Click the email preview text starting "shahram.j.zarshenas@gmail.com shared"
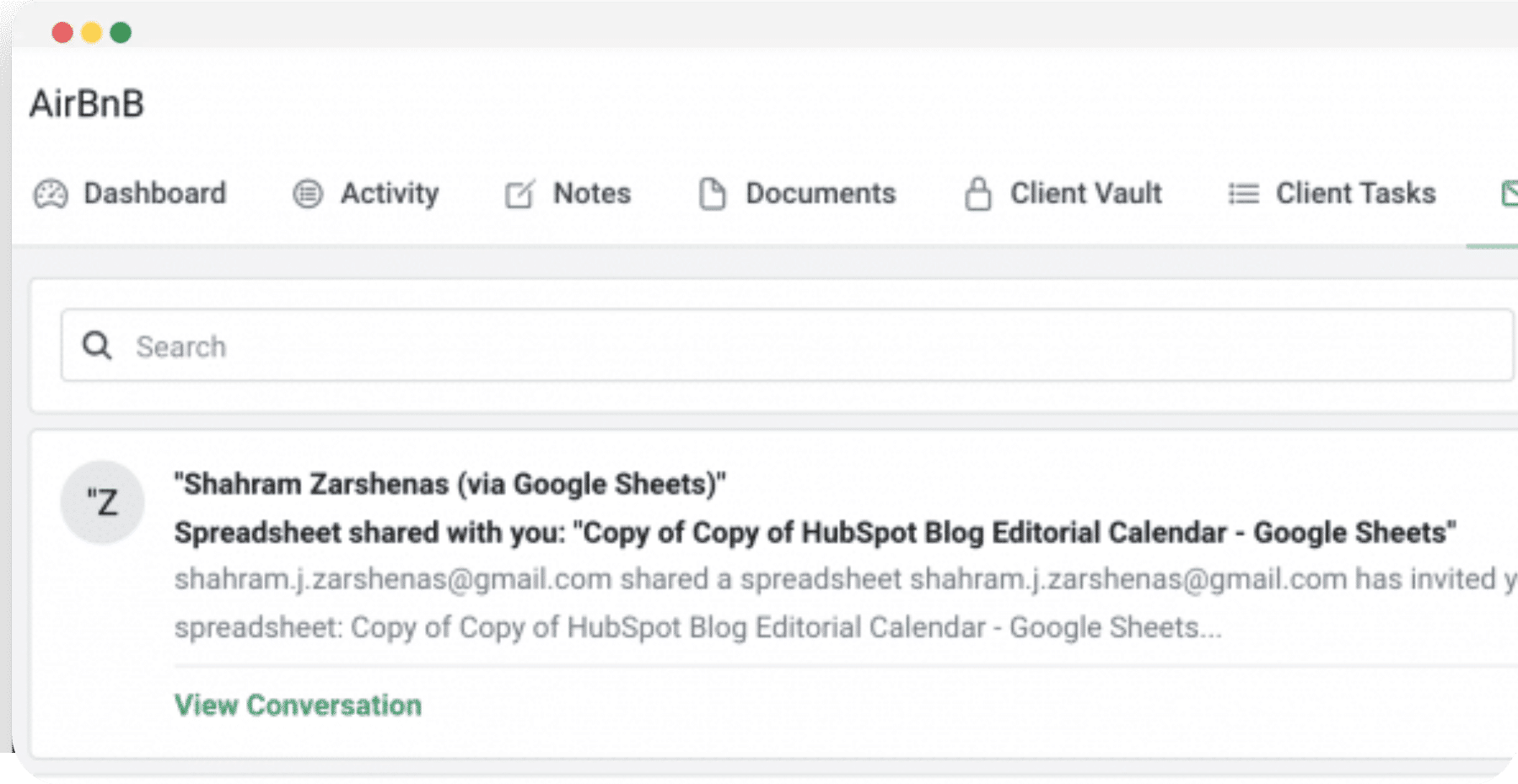 846,604
